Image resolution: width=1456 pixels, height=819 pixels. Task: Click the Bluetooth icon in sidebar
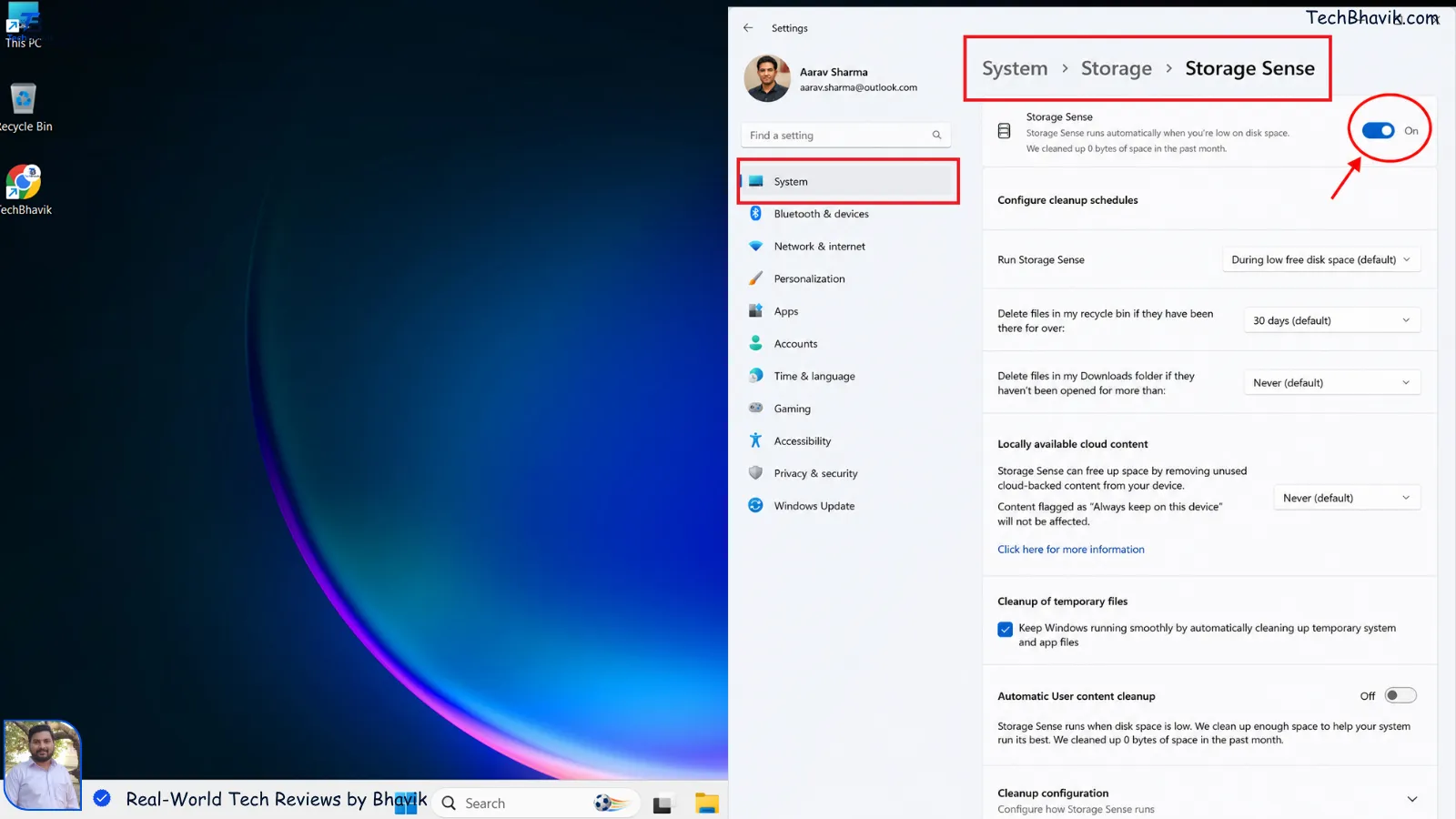click(755, 214)
